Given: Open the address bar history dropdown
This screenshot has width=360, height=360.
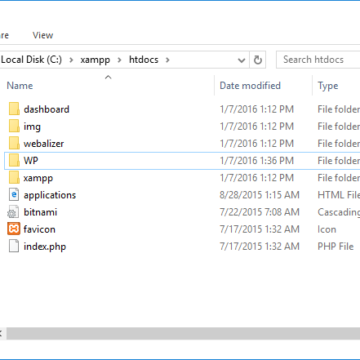Looking at the screenshot, I should coord(241,60).
